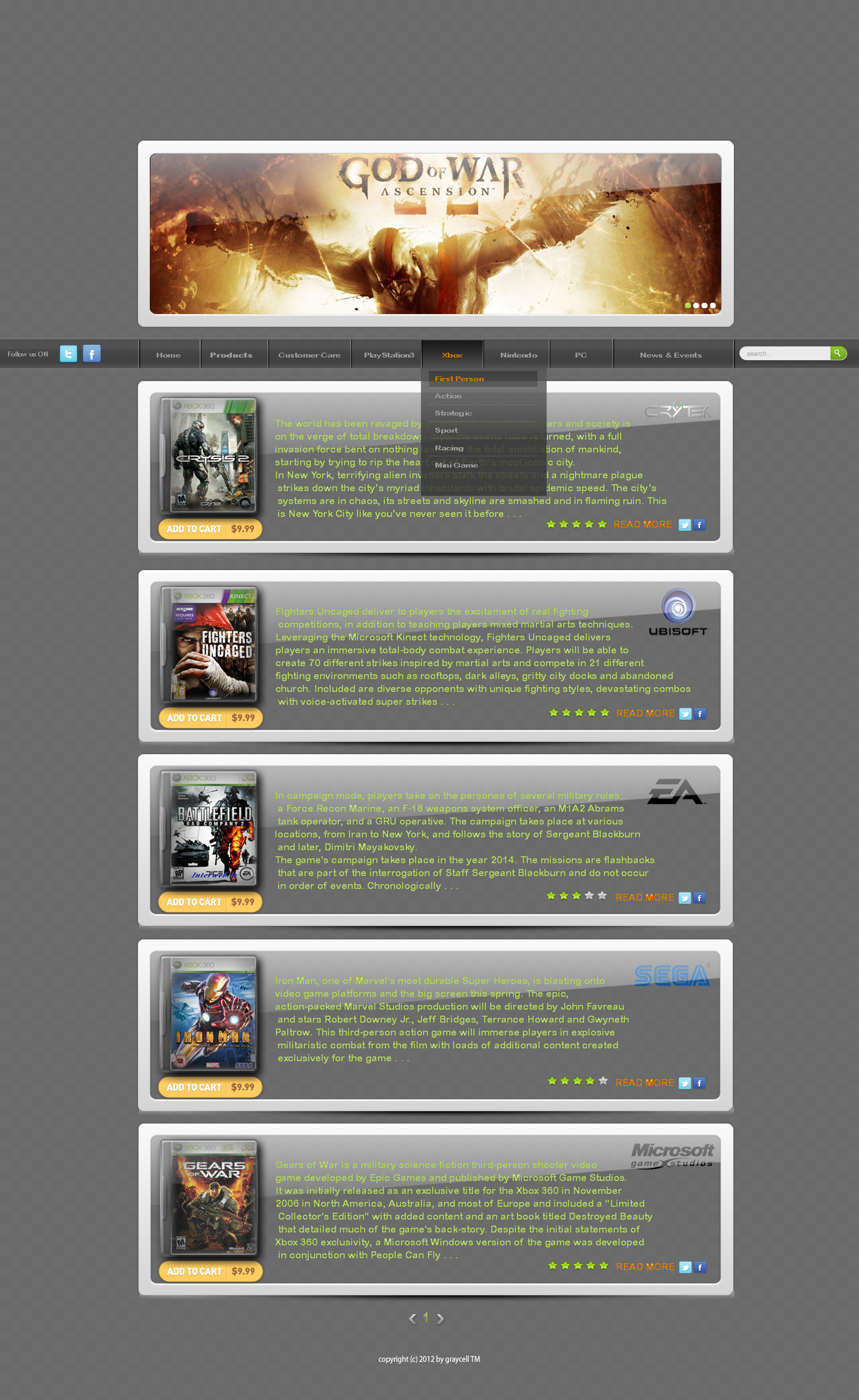
Task: Read more about Fighters Uncaged
Action: [645, 713]
